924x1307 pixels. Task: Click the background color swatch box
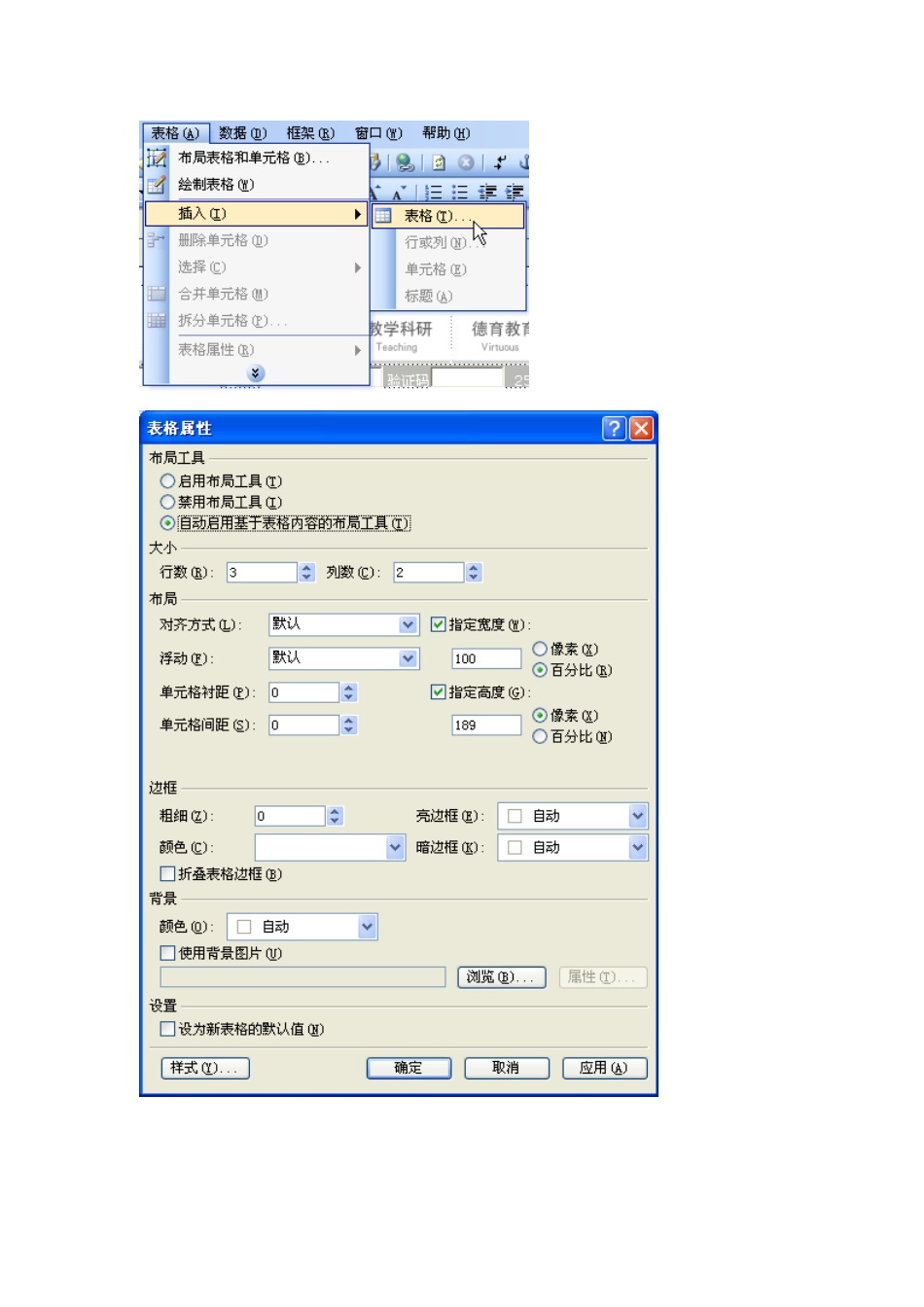click(244, 927)
